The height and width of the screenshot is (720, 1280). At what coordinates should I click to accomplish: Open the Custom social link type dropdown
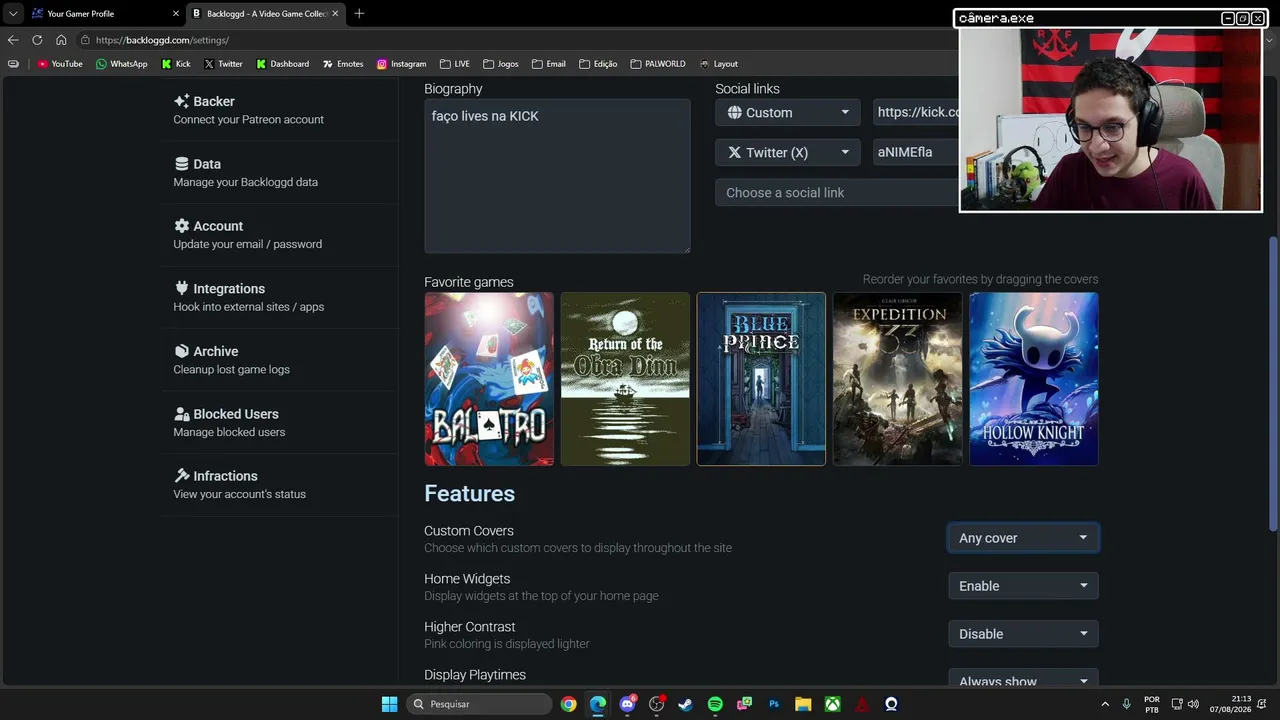click(x=787, y=113)
